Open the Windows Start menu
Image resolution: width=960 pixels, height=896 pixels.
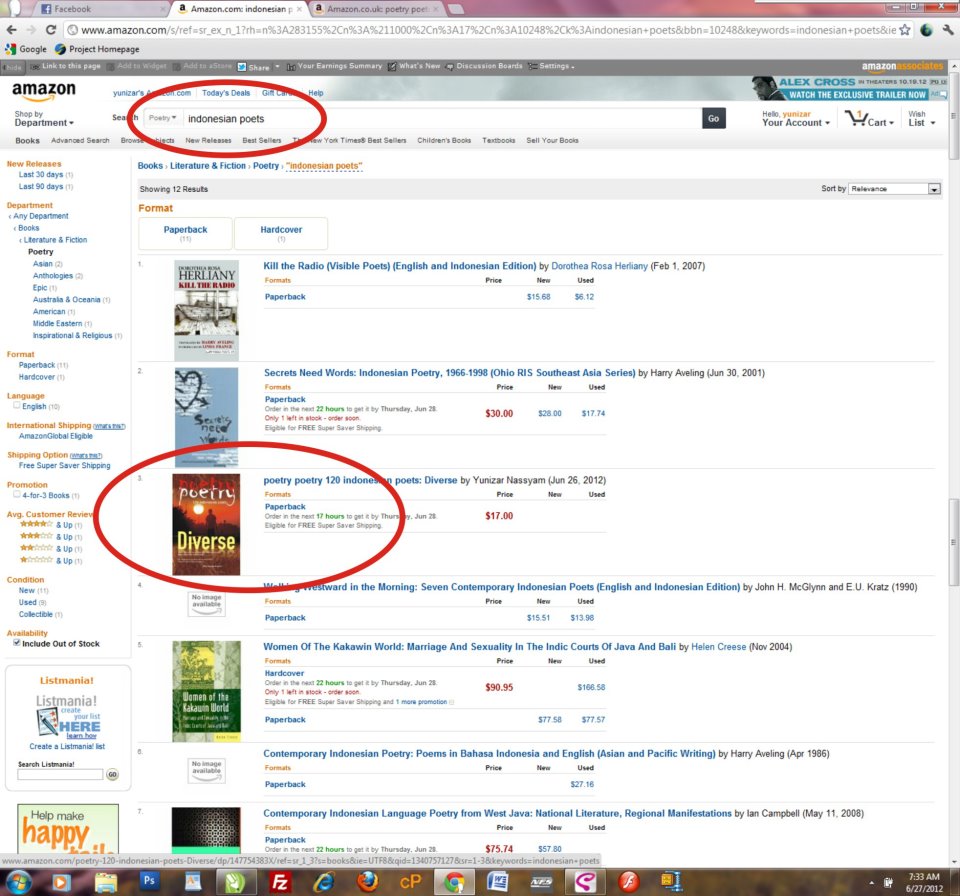click(18, 882)
